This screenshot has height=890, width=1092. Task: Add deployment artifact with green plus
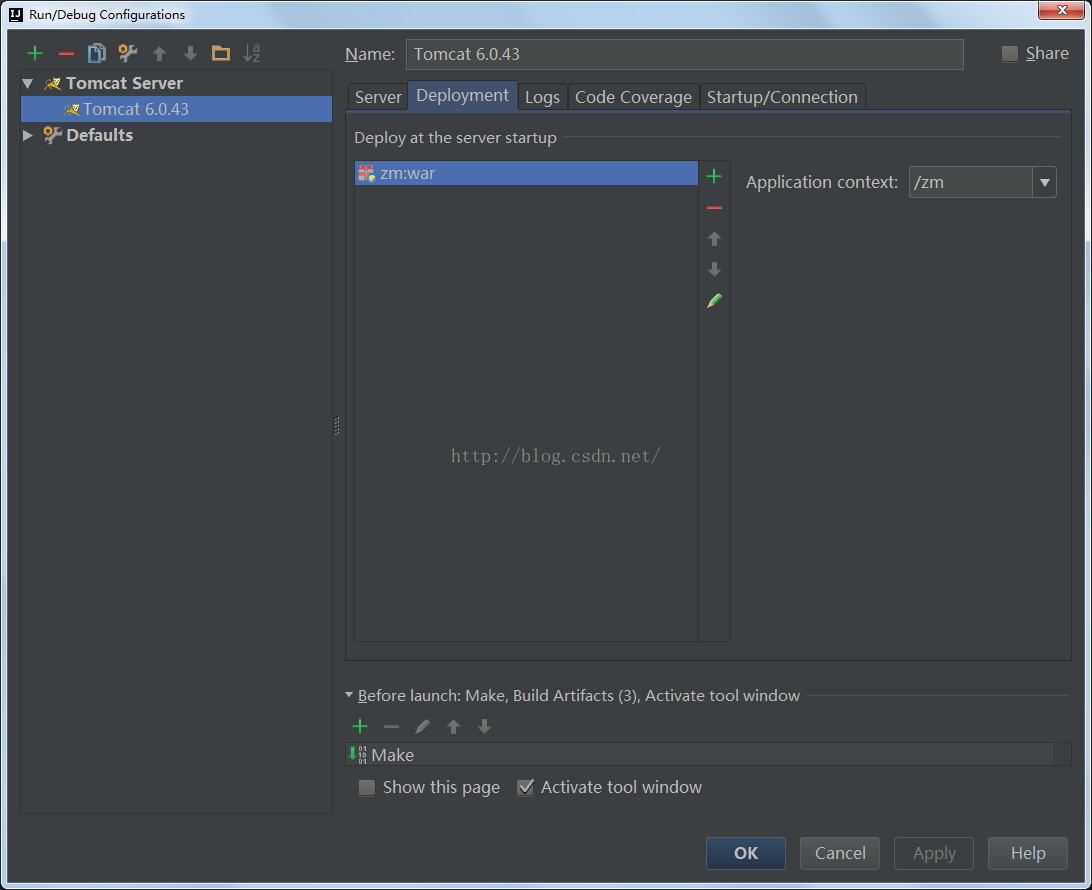(714, 176)
